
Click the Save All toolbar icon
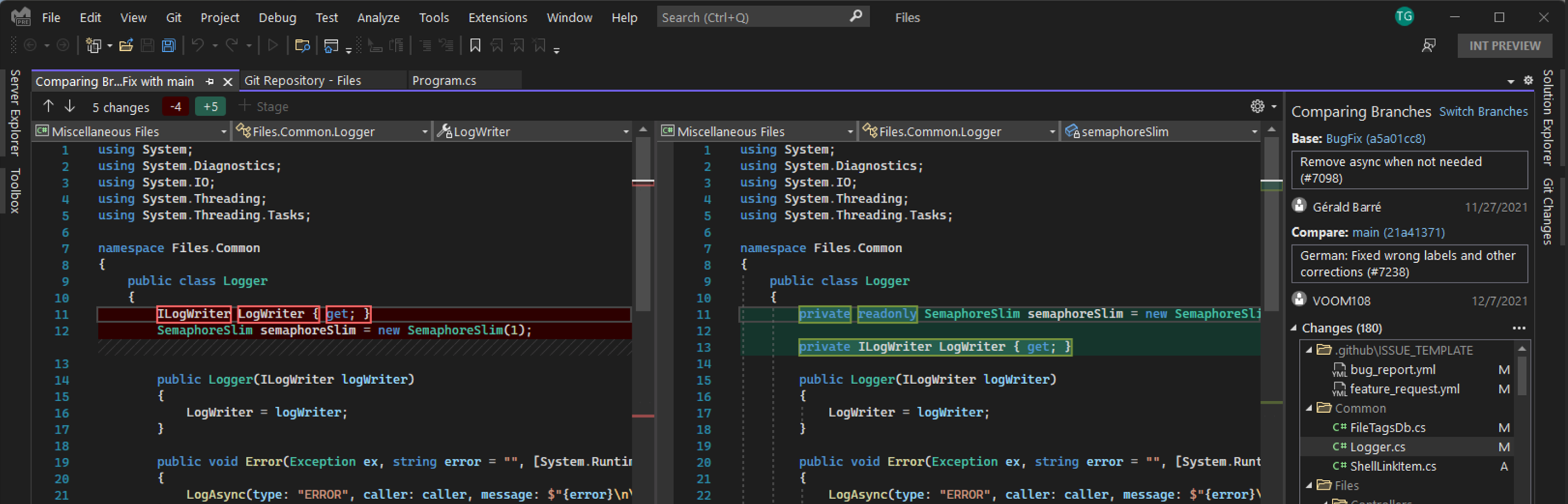(168, 46)
